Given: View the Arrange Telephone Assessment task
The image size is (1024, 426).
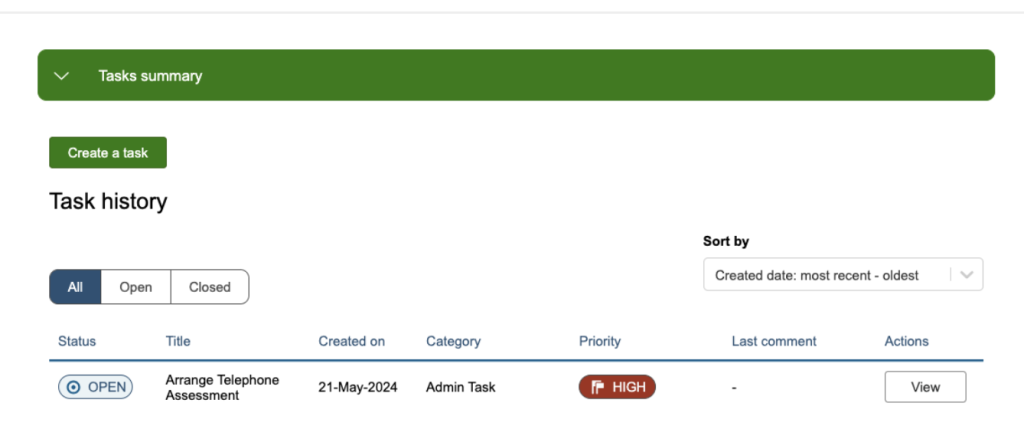Looking at the screenshot, I should point(925,387).
